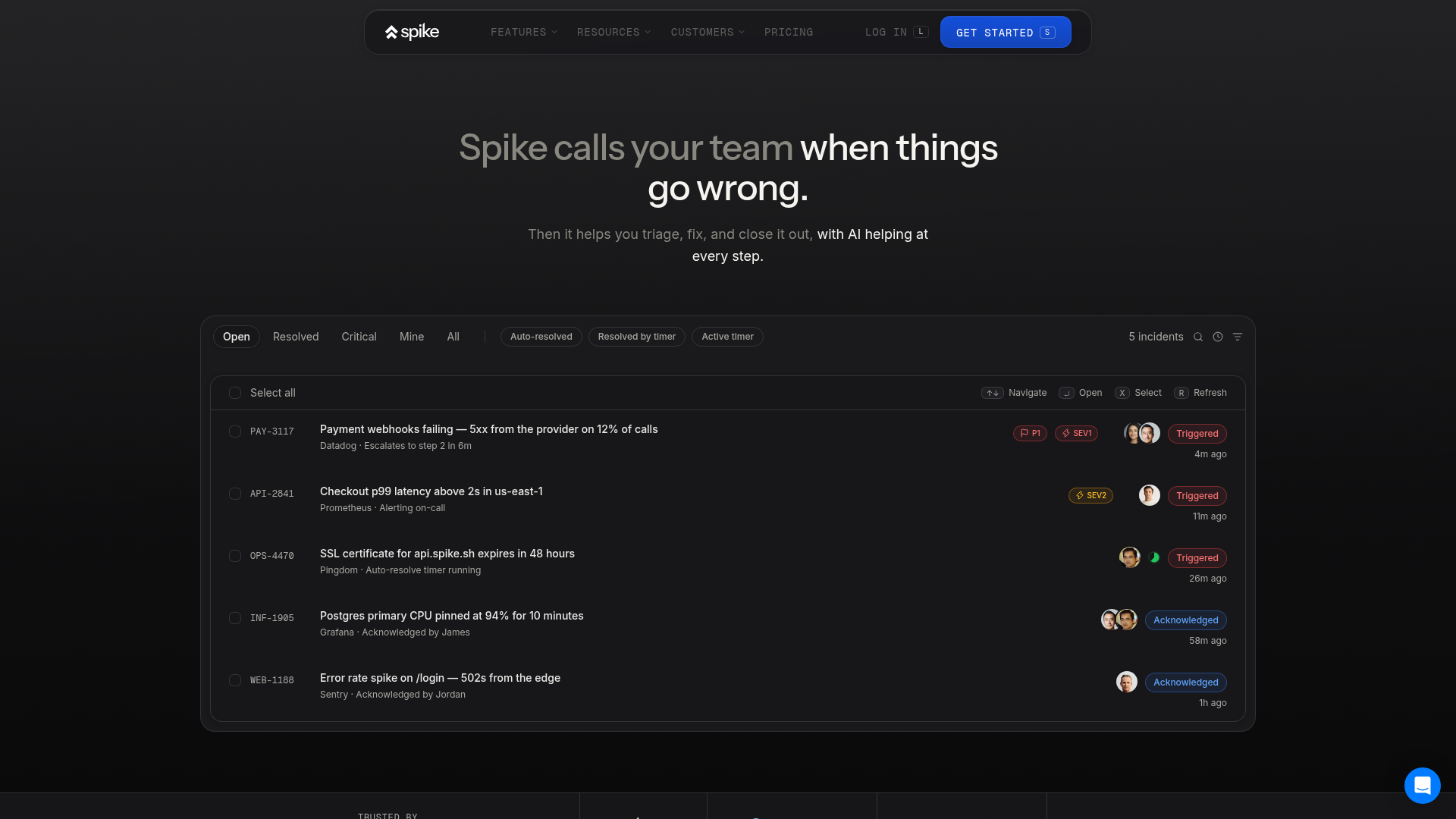This screenshot has width=1456, height=819.
Task: Check the PAY-3117 incident checkbox
Action: coord(235,431)
